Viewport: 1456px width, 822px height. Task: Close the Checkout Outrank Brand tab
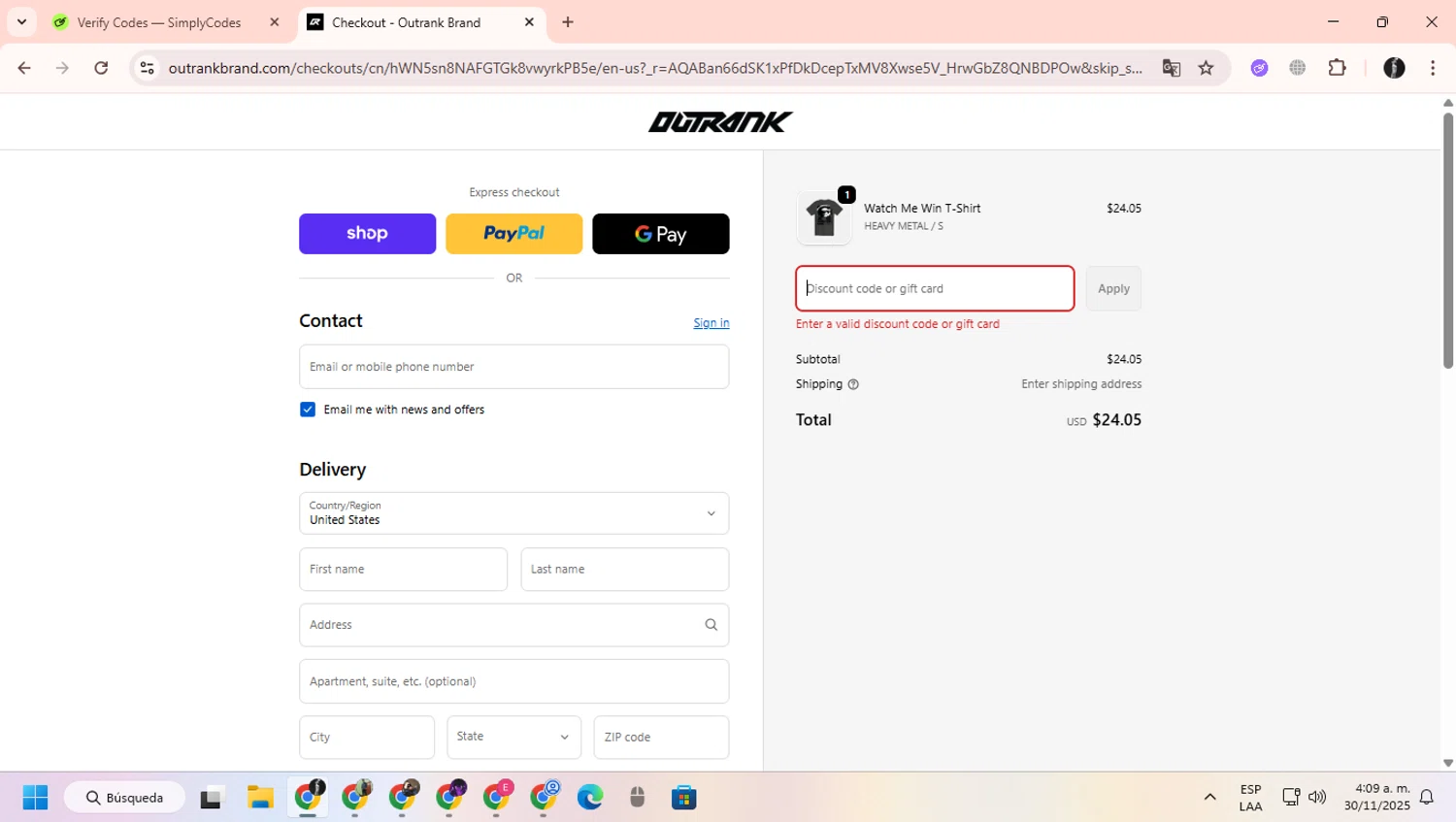pos(529,22)
